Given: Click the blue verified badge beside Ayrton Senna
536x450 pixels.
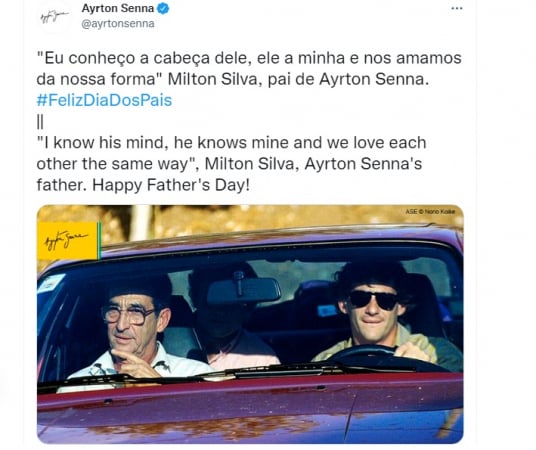Looking at the screenshot, I should click(x=163, y=9).
